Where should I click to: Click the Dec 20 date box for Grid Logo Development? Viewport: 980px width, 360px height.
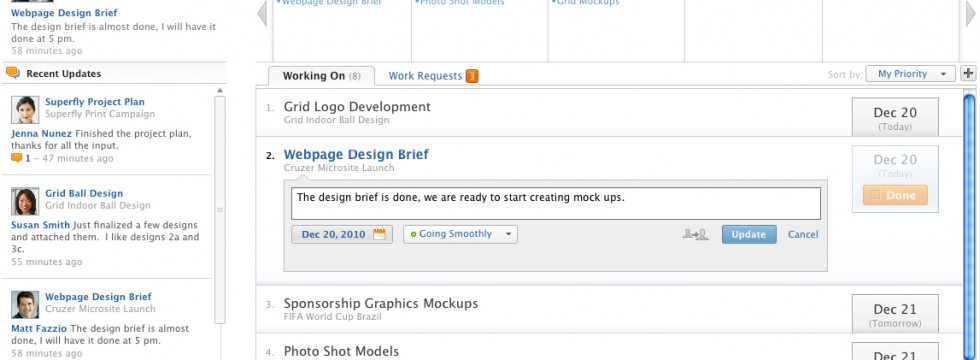895,117
